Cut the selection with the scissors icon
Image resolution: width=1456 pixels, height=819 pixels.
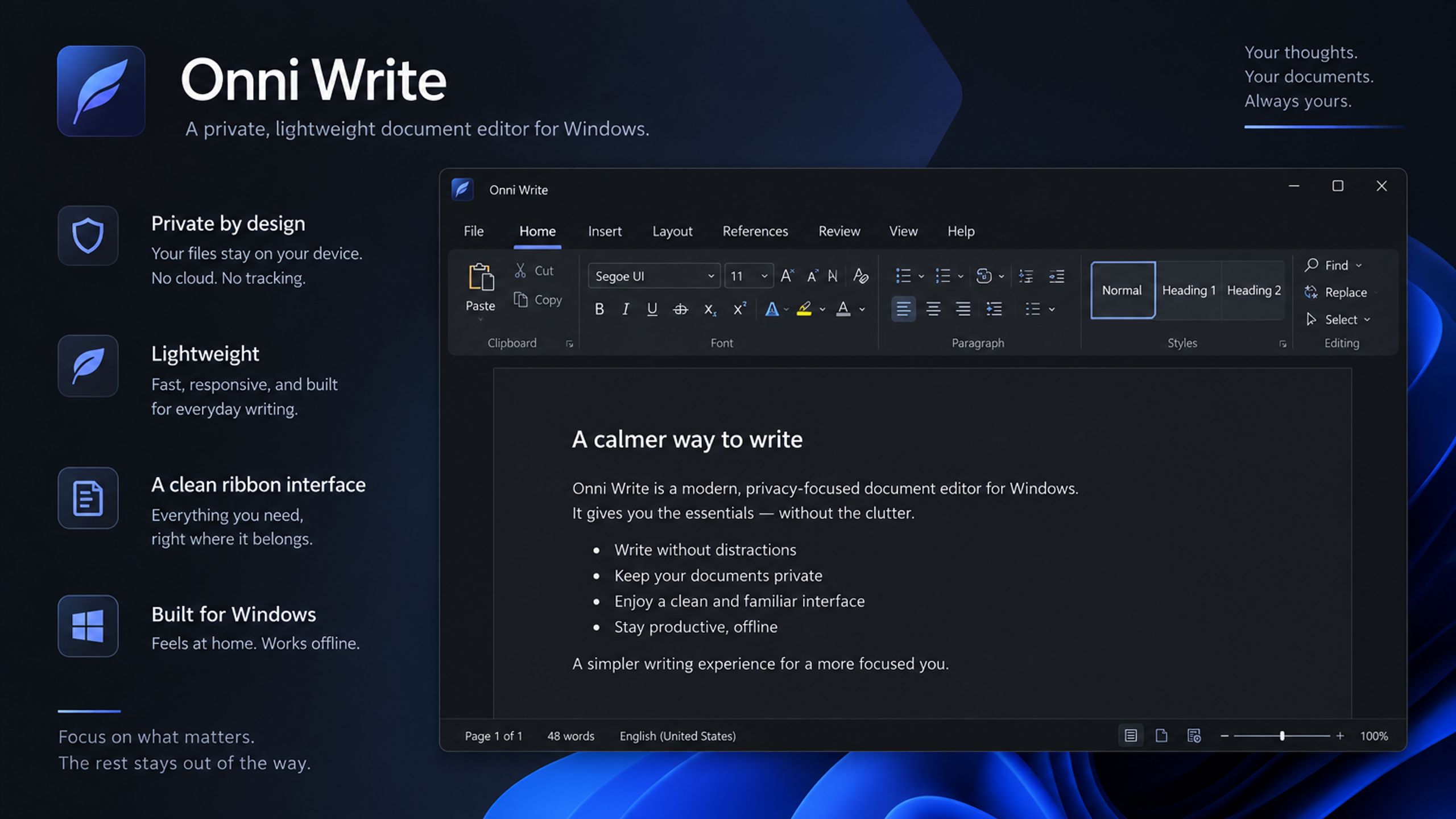(x=520, y=271)
